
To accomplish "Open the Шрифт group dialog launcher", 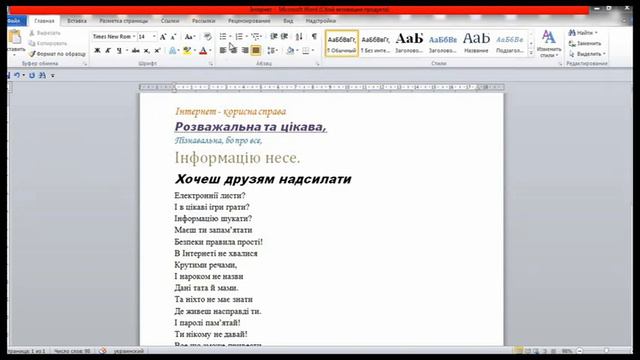I will tap(211, 64).
